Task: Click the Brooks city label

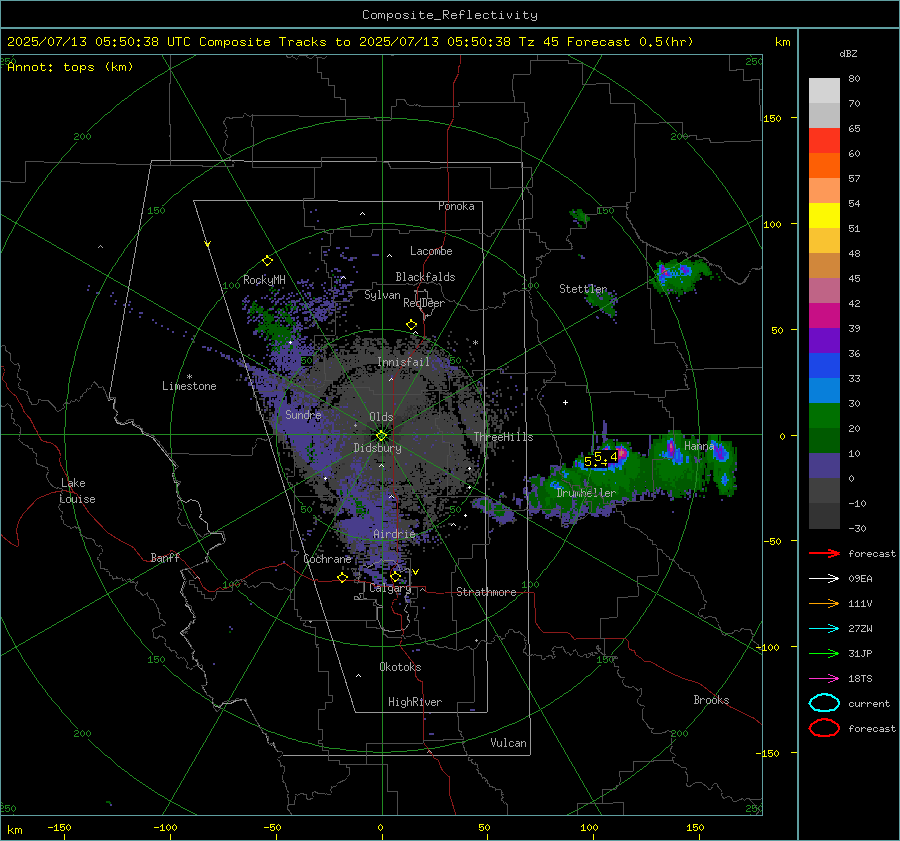Action: click(711, 700)
